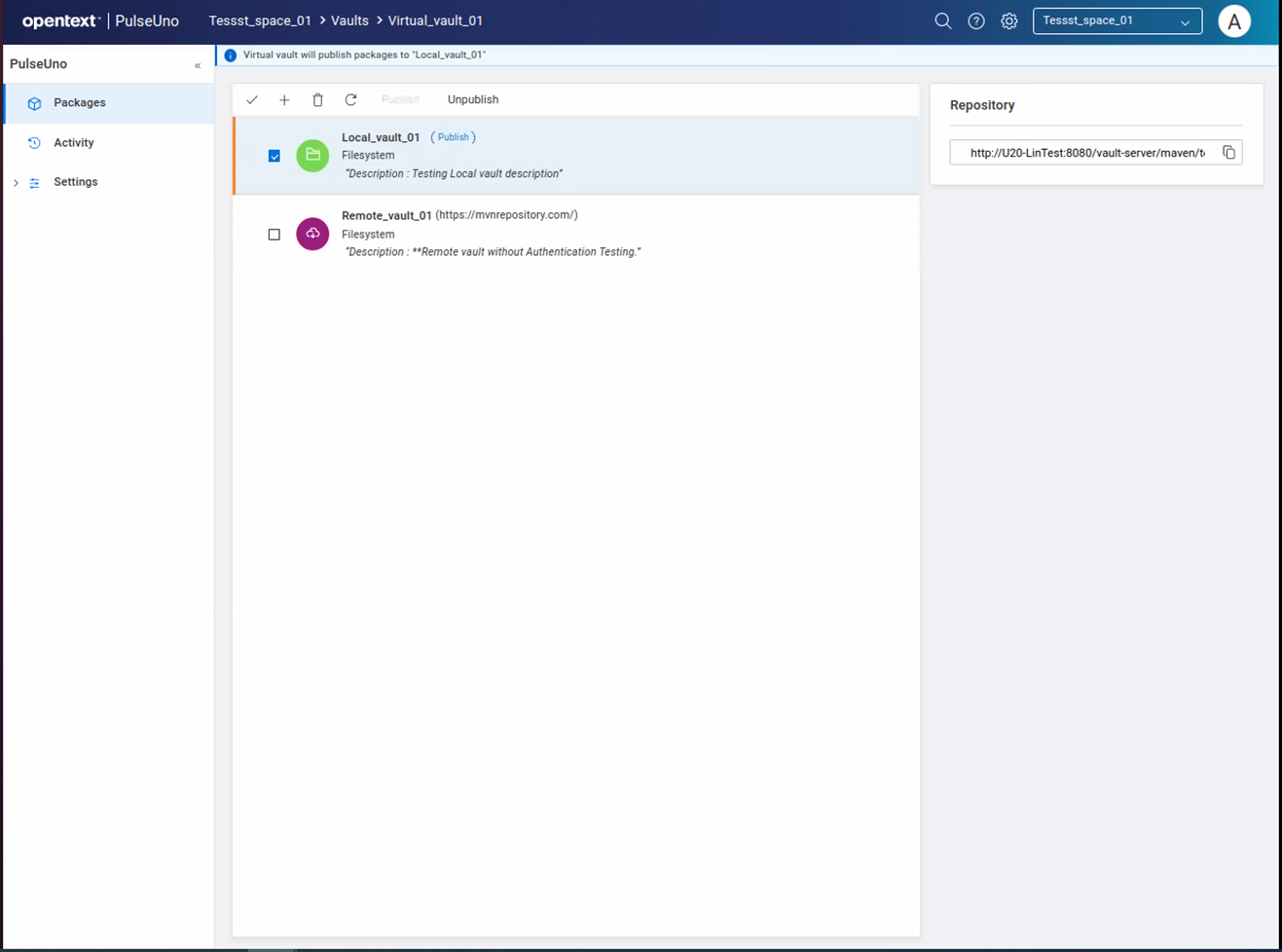The width and height of the screenshot is (1282, 952).
Task: Click the trash delete icon in toolbar
Action: [x=317, y=100]
